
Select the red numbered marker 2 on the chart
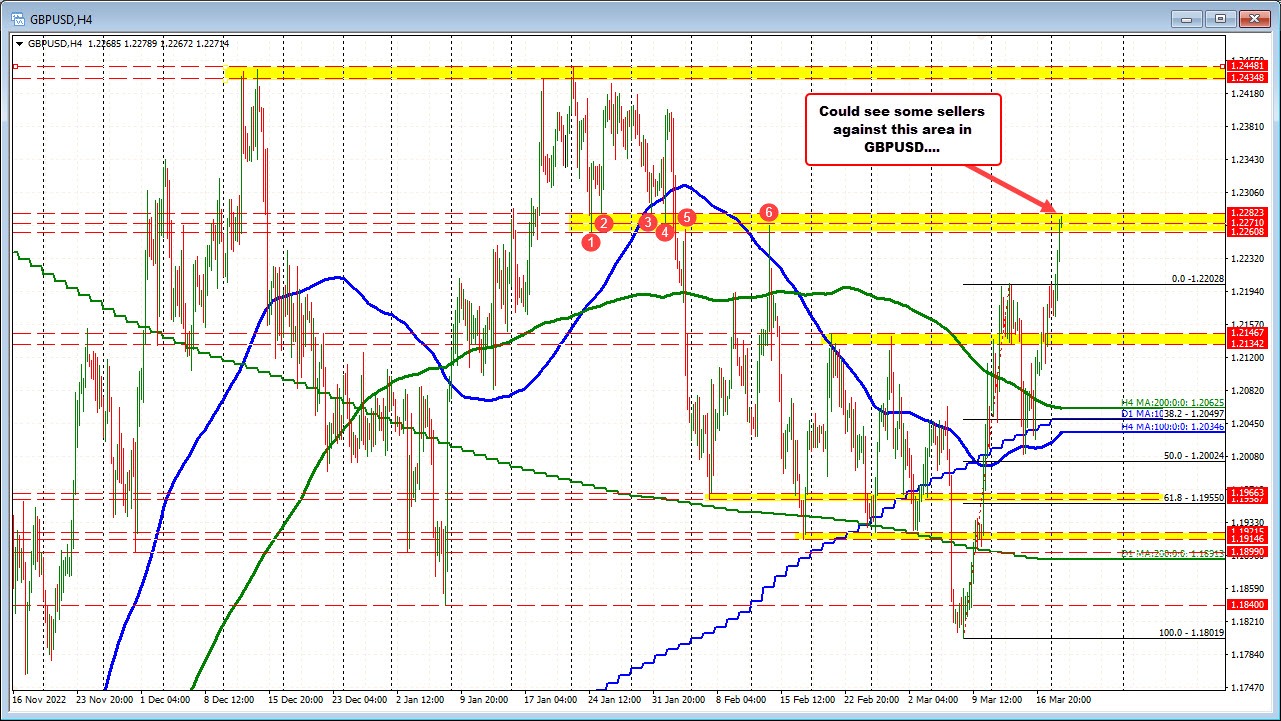point(603,224)
